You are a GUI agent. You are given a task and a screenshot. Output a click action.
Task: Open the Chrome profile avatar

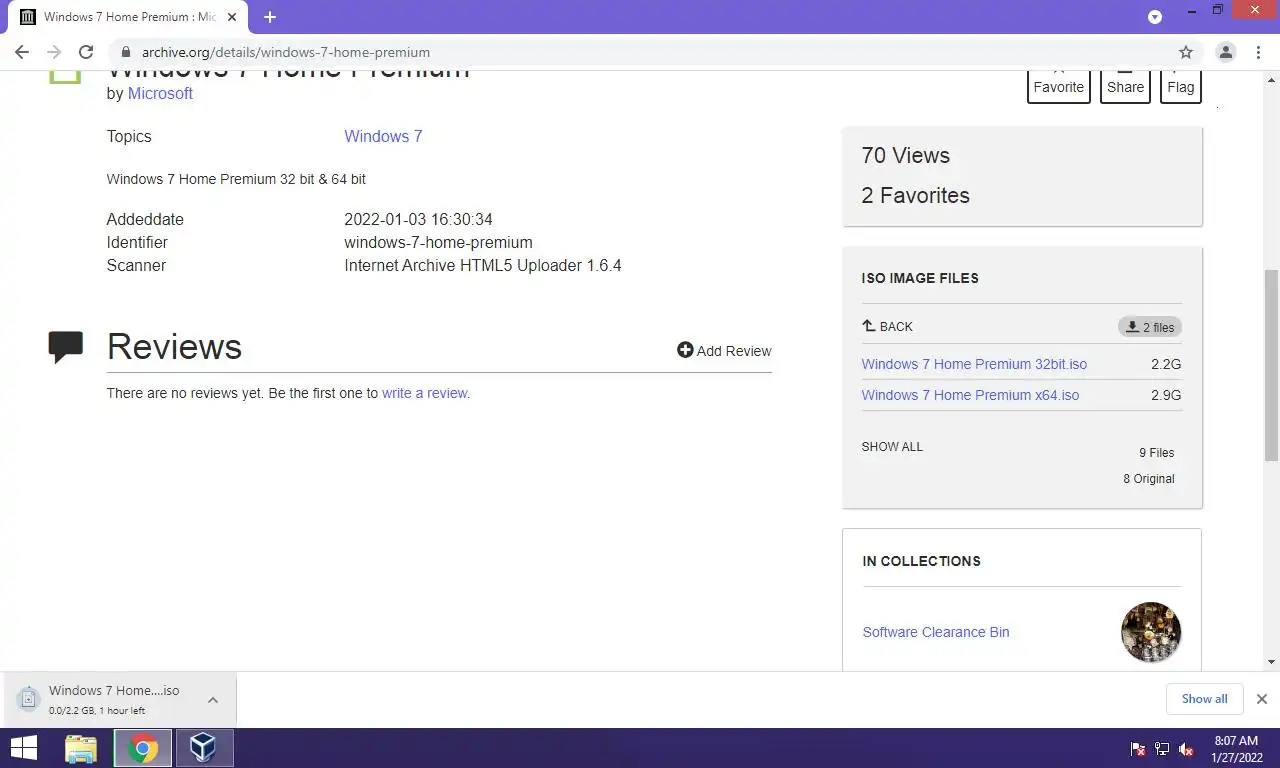coord(1226,52)
